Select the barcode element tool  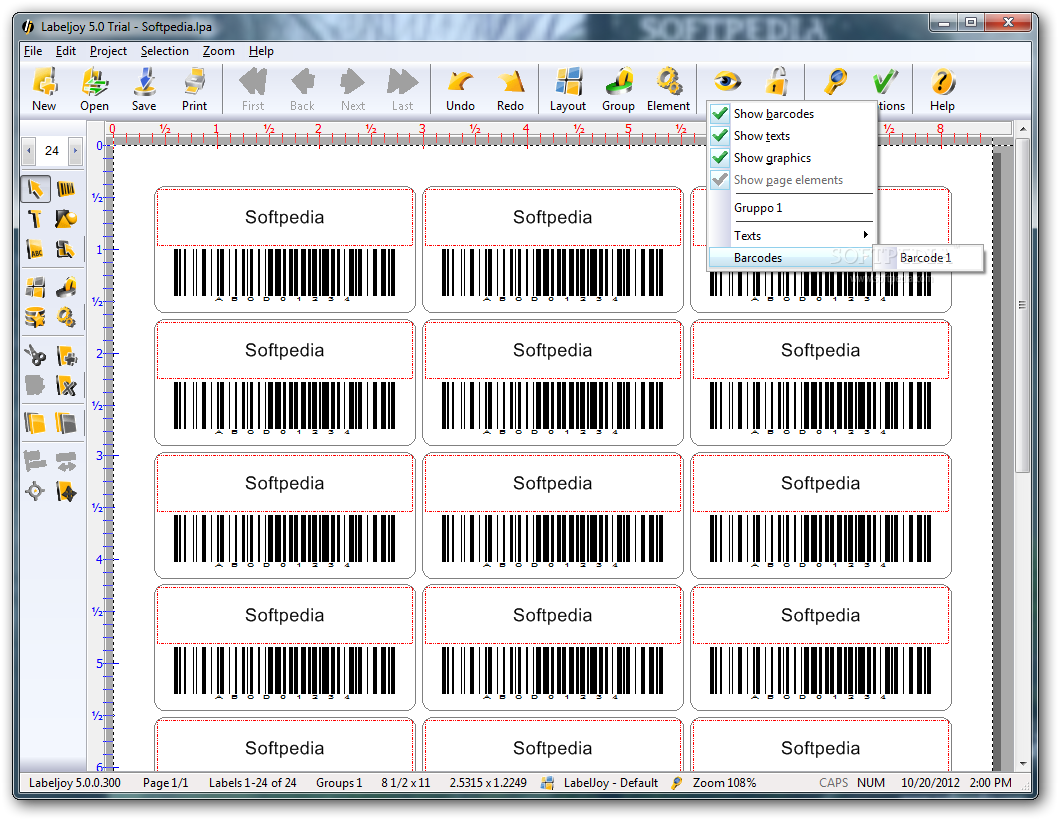click(x=66, y=189)
